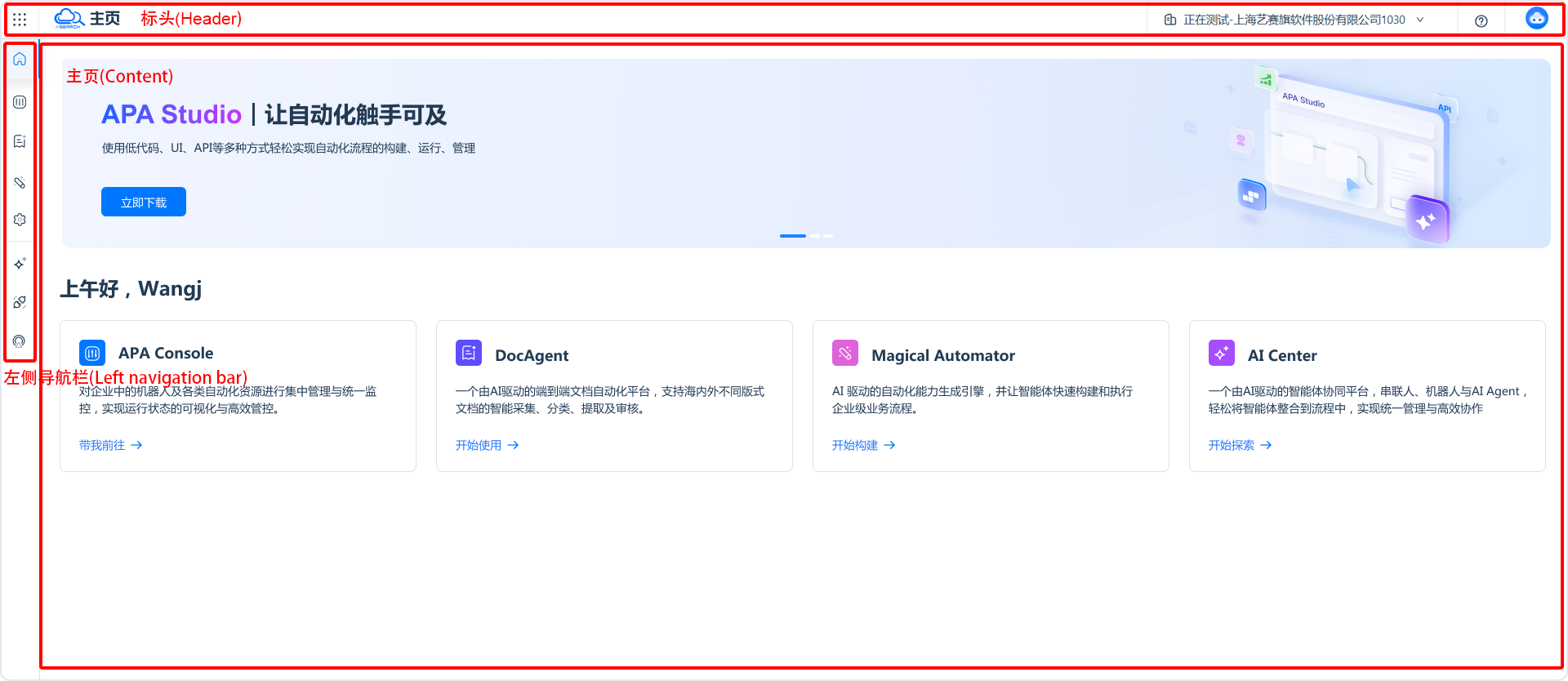The image size is (1568, 681).
Task: Click the APA Studio banner headline
Action: tap(171, 114)
